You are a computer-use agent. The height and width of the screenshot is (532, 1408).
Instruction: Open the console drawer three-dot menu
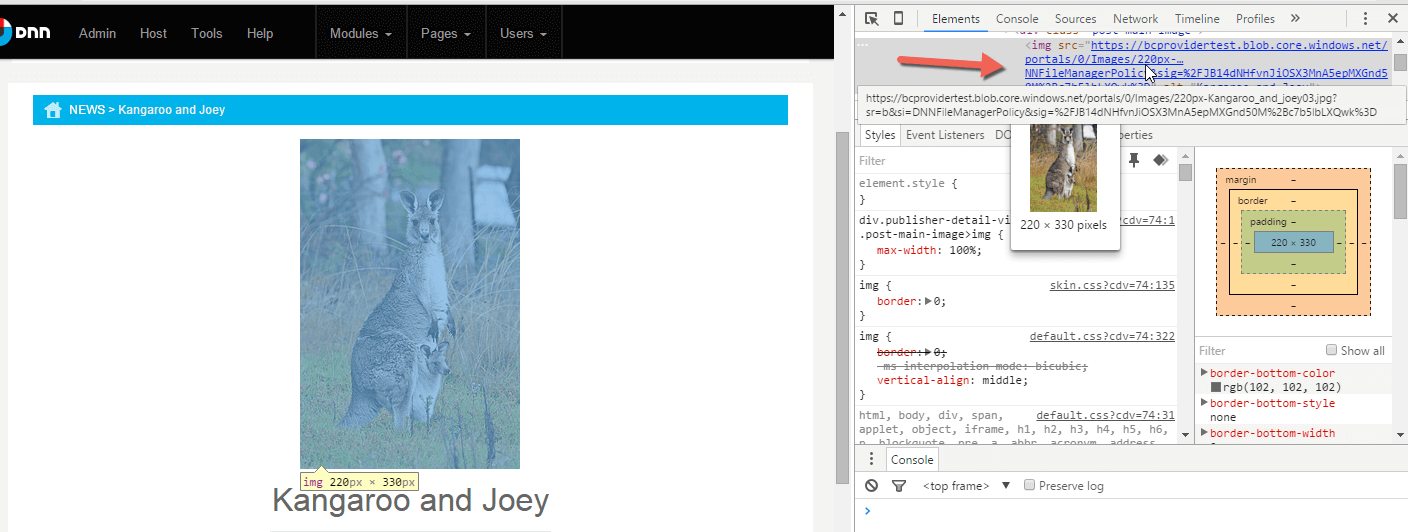871,459
